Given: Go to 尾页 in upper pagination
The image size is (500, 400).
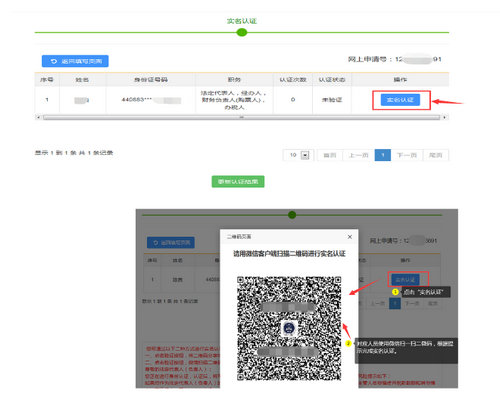Looking at the screenshot, I should [x=435, y=155].
